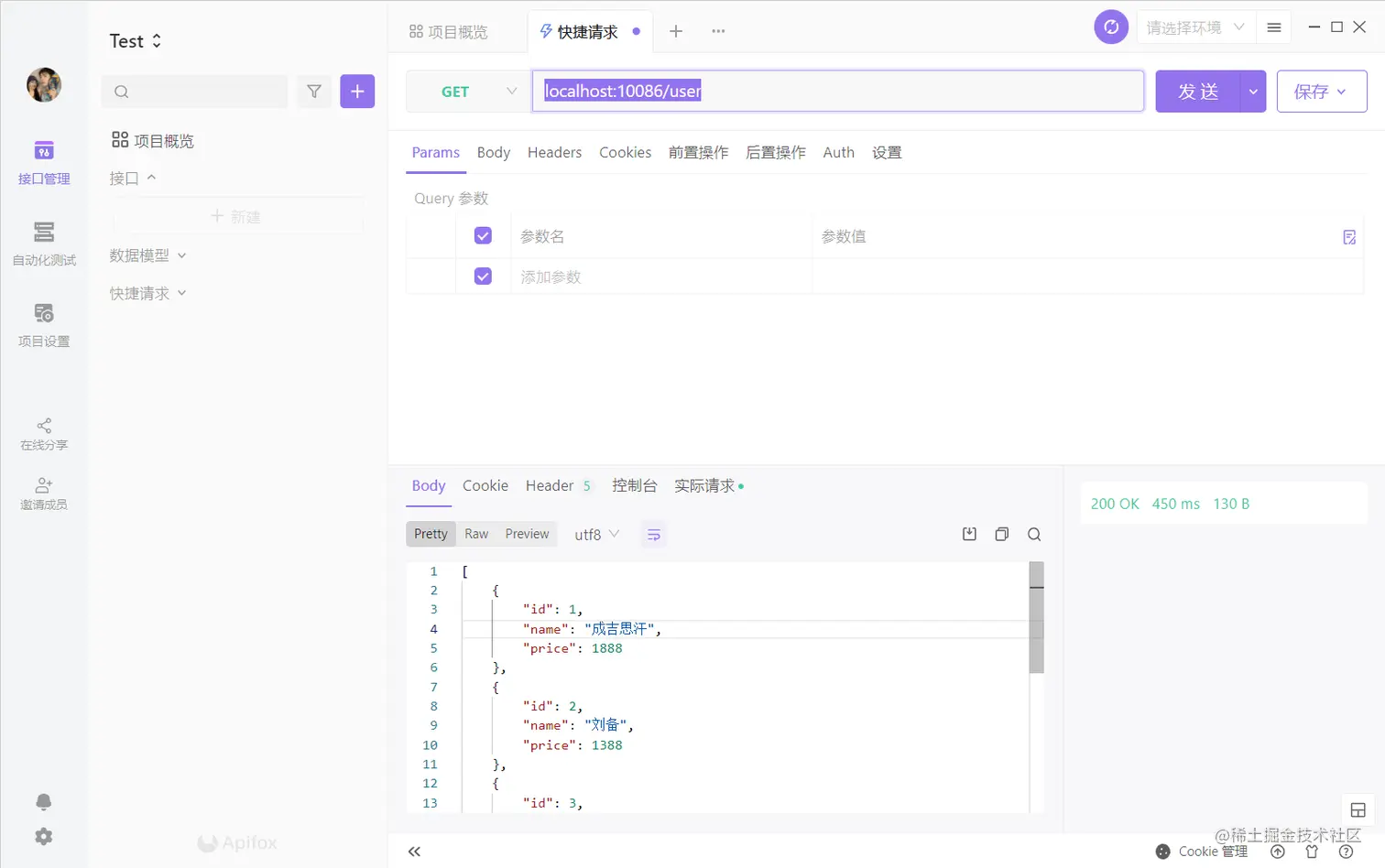Open the request Cookies tab
Viewport: 1385px width, 868px height.
tap(626, 152)
